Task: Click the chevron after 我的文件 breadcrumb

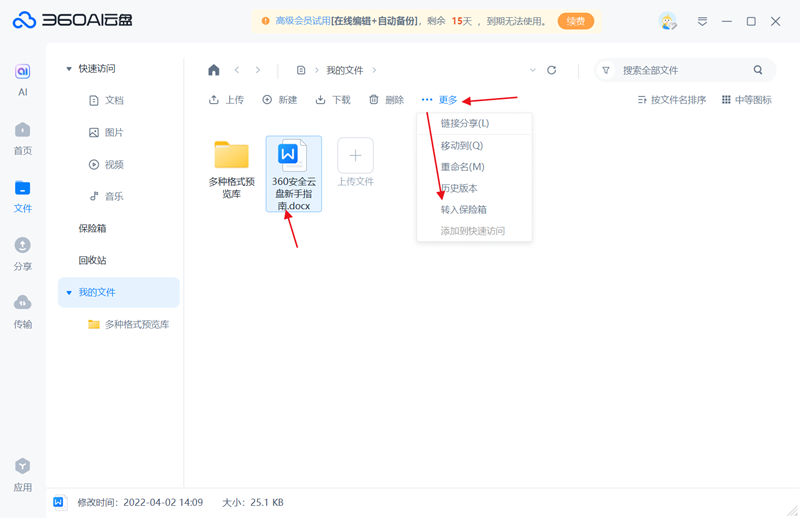Action: click(x=374, y=70)
